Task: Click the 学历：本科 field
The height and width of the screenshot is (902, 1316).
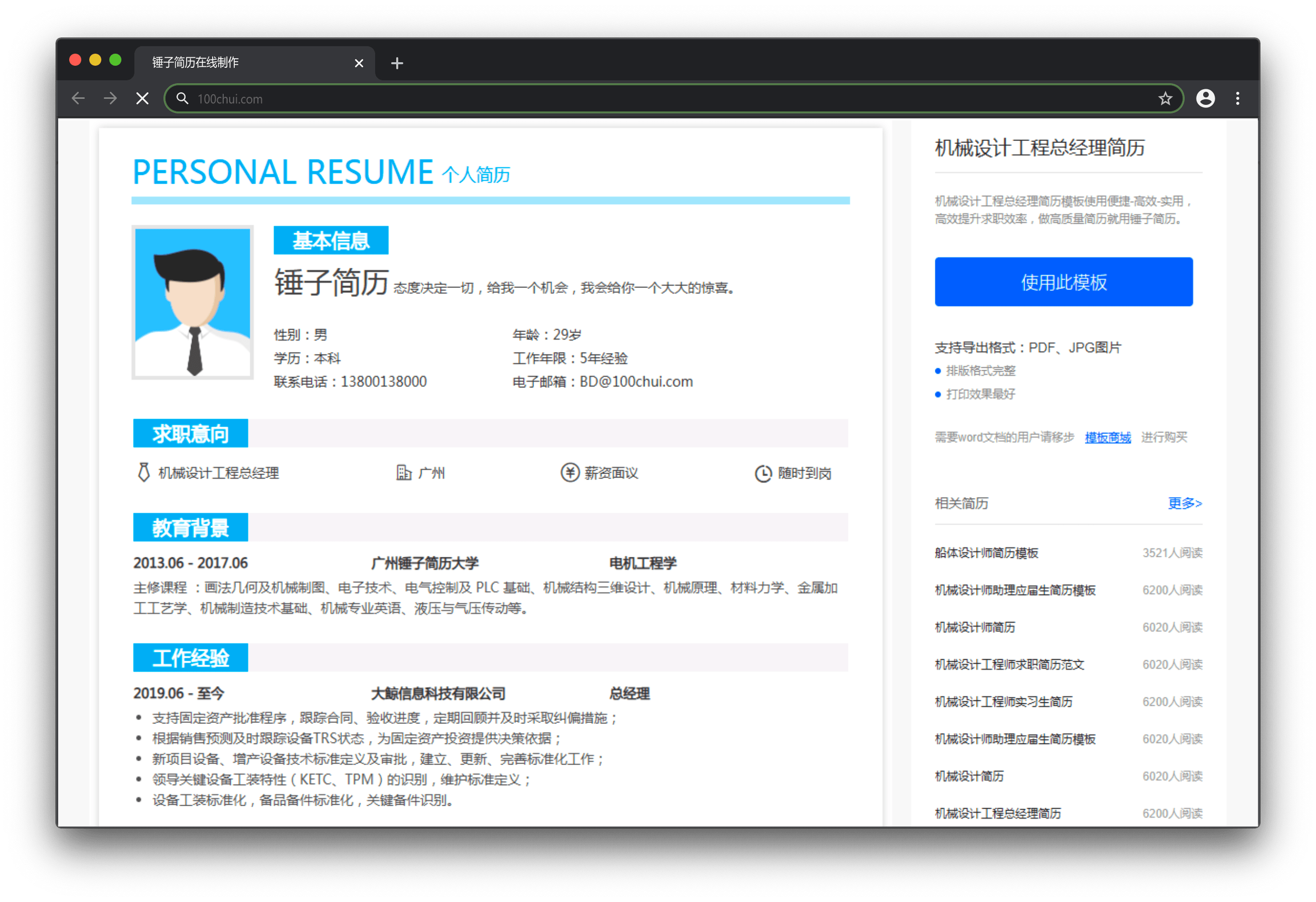Action: pyautogui.click(x=307, y=358)
